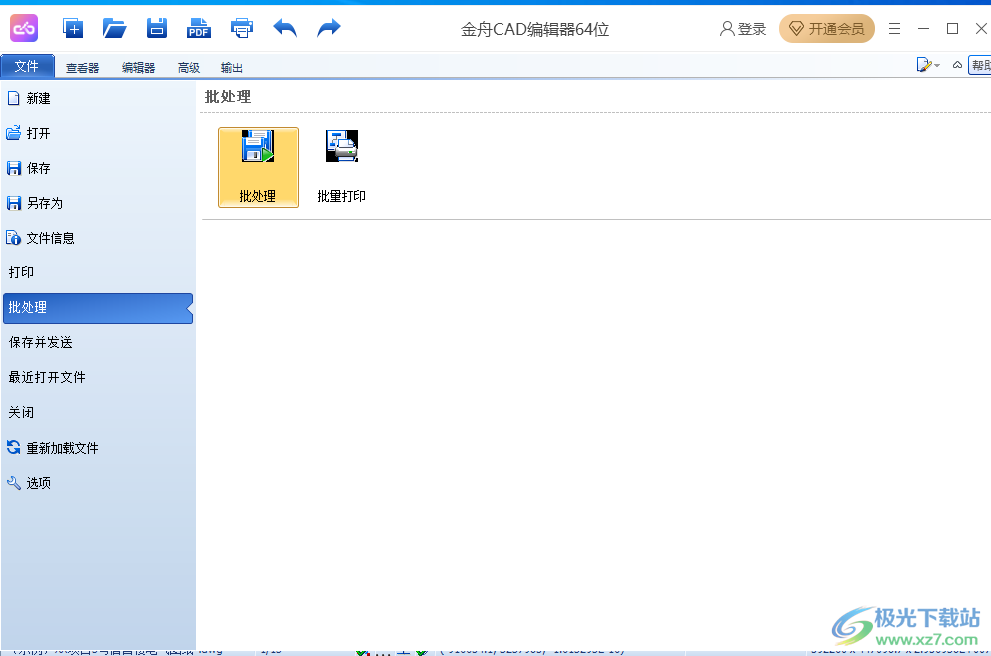The image size is (991, 656).
Task: Save with the top toolbar floppy icon
Action: point(157,28)
